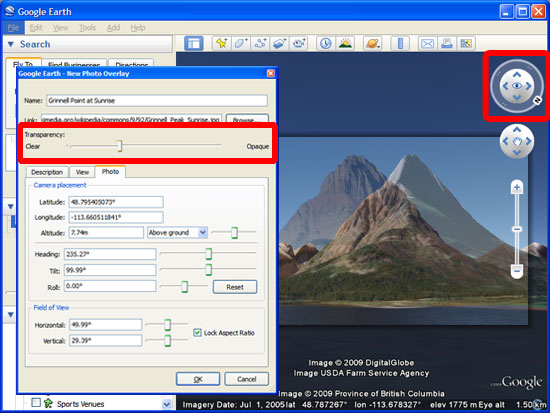Click the Heading value field

click(110, 254)
